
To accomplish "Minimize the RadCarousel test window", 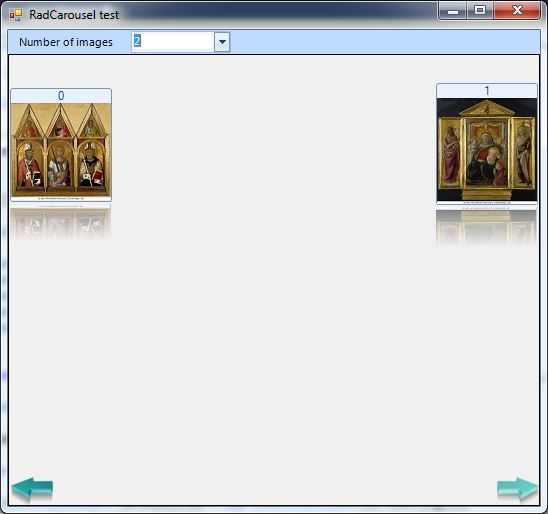I will (453, 11).
